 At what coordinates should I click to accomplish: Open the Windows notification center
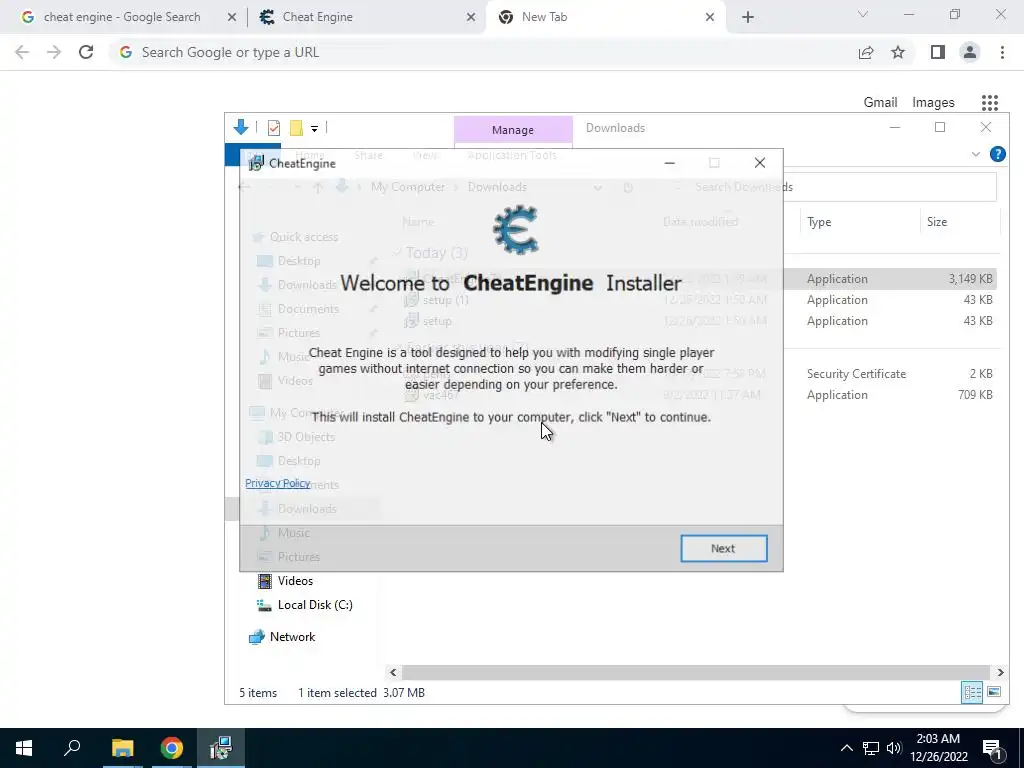point(992,748)
